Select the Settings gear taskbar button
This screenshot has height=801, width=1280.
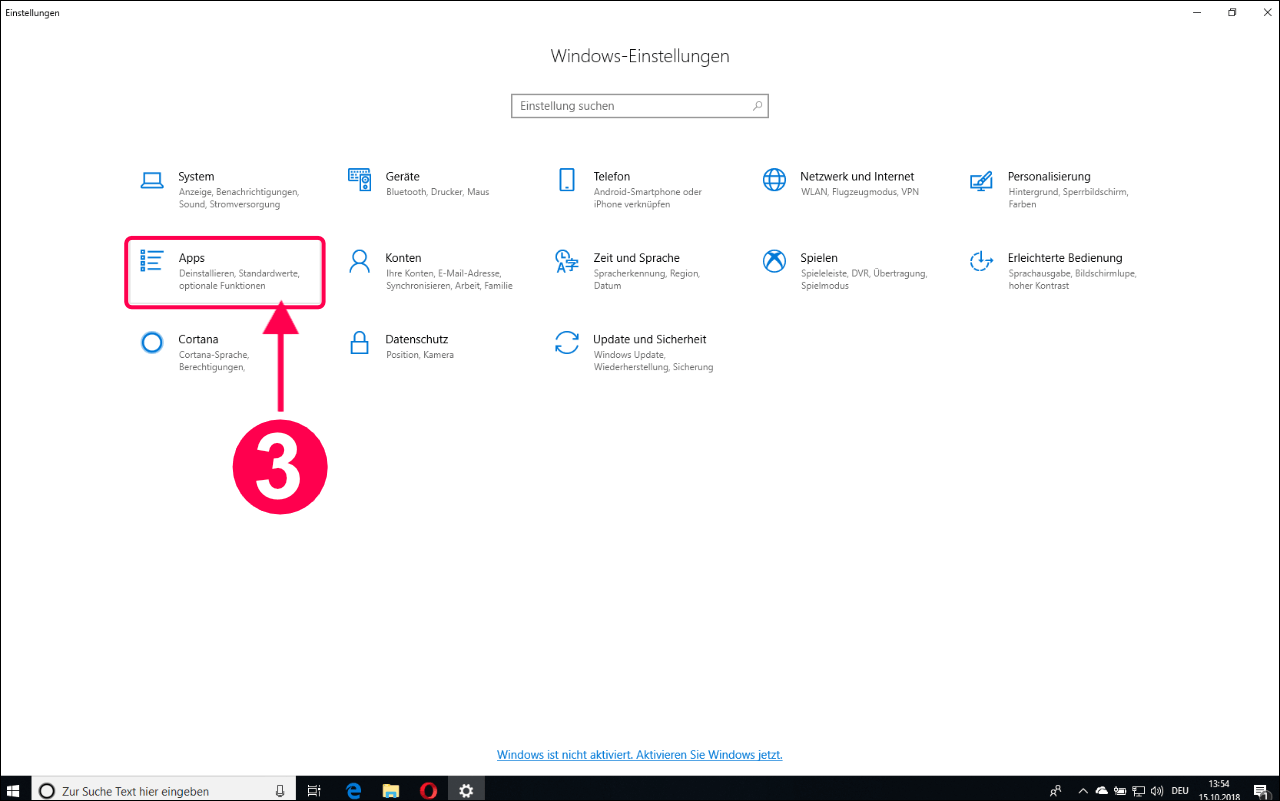coord(466,790)
